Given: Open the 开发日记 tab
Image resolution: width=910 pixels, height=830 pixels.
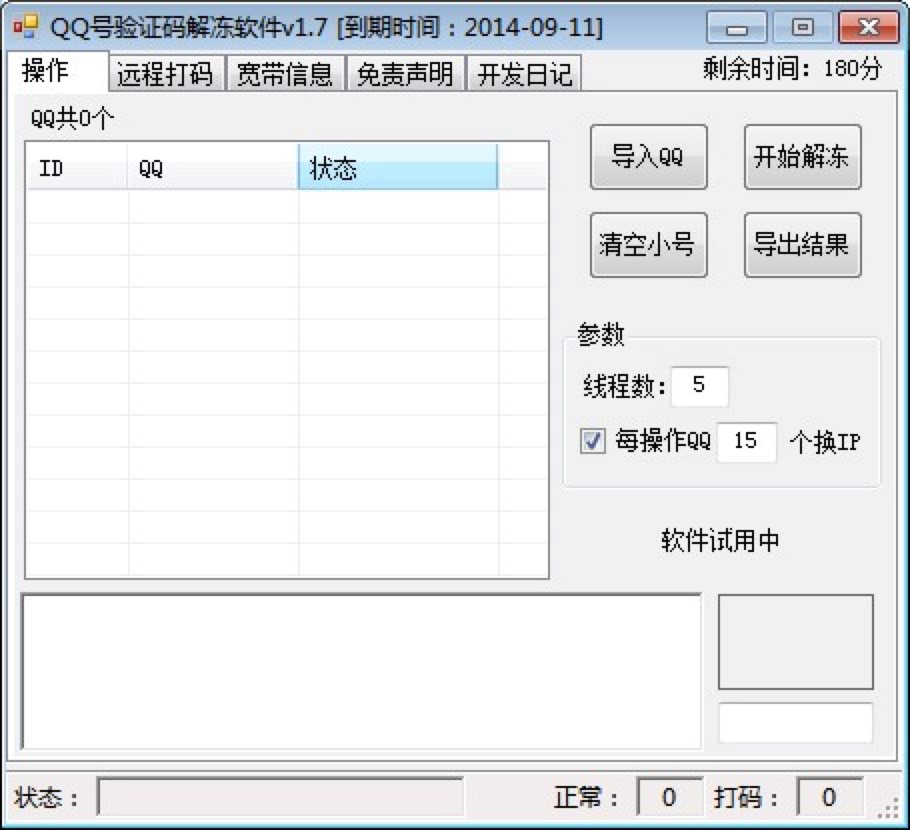Looking at the screenshot, I should (524, 73).
